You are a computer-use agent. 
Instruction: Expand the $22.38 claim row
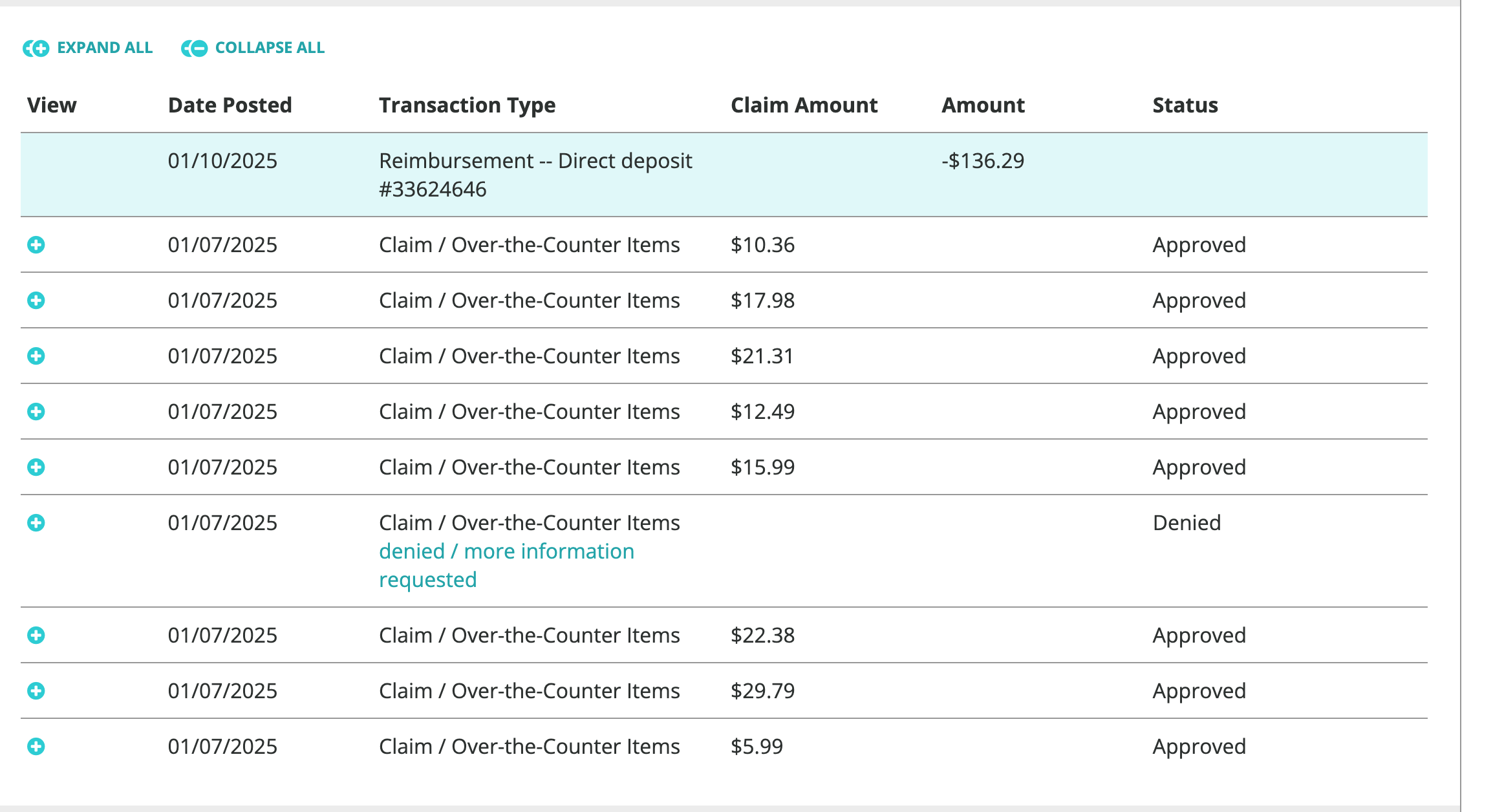[x=37, y=635]
